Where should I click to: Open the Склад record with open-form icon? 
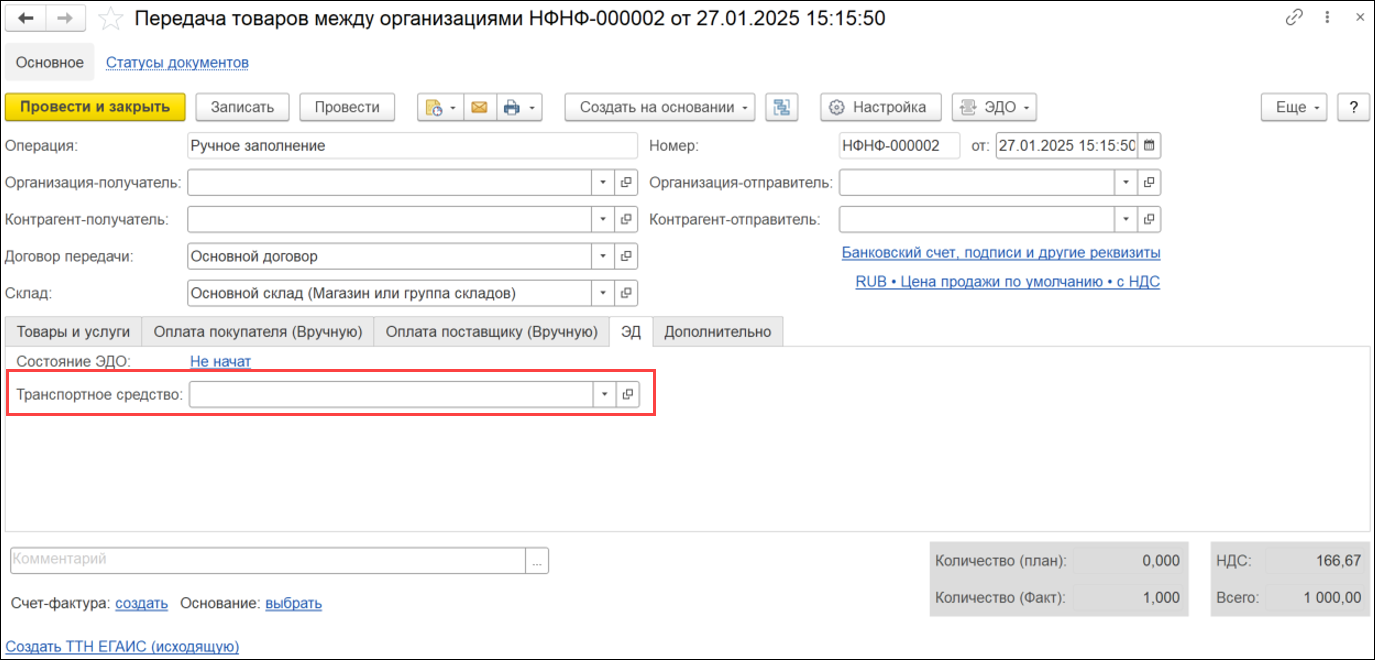pyautogui.click(x=627, y=293)
